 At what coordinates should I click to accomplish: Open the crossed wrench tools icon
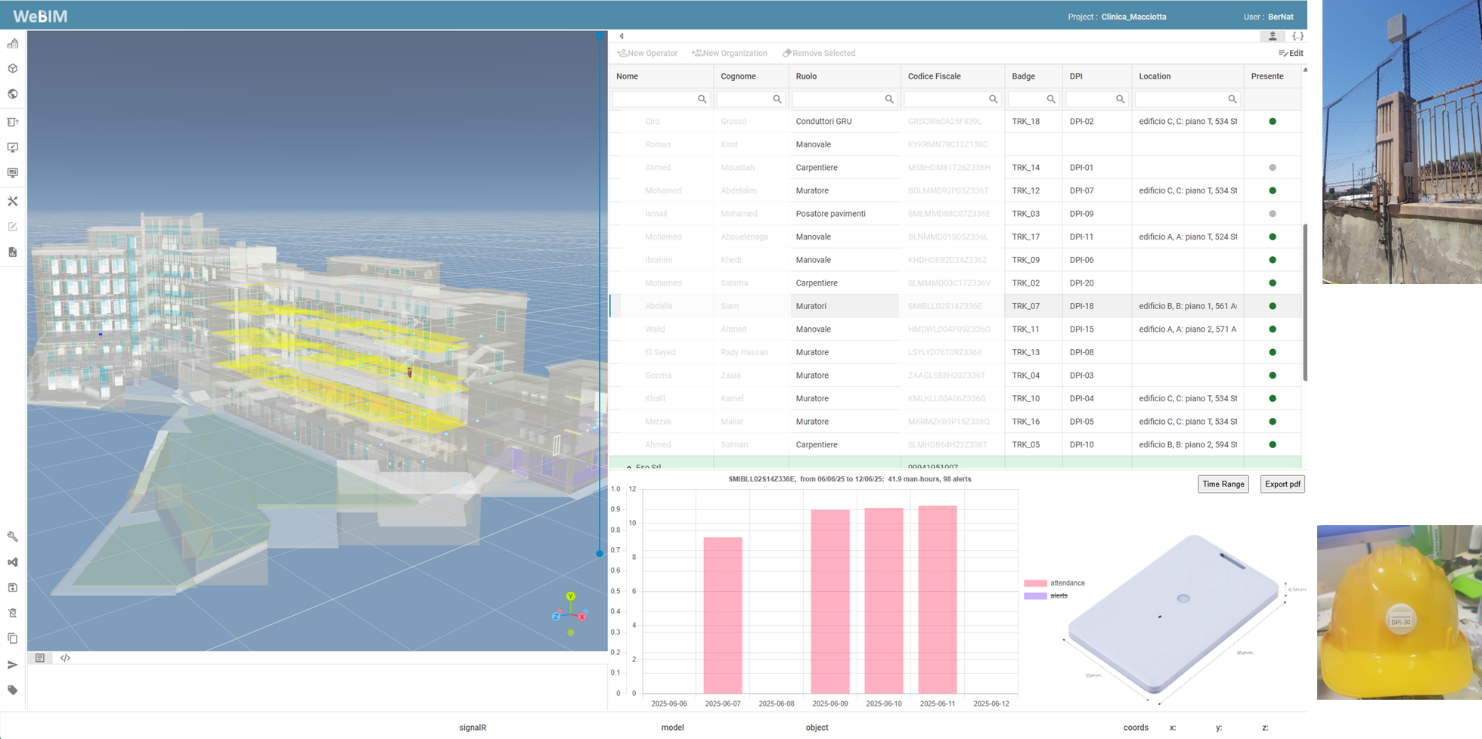click(x=13, y=201)
